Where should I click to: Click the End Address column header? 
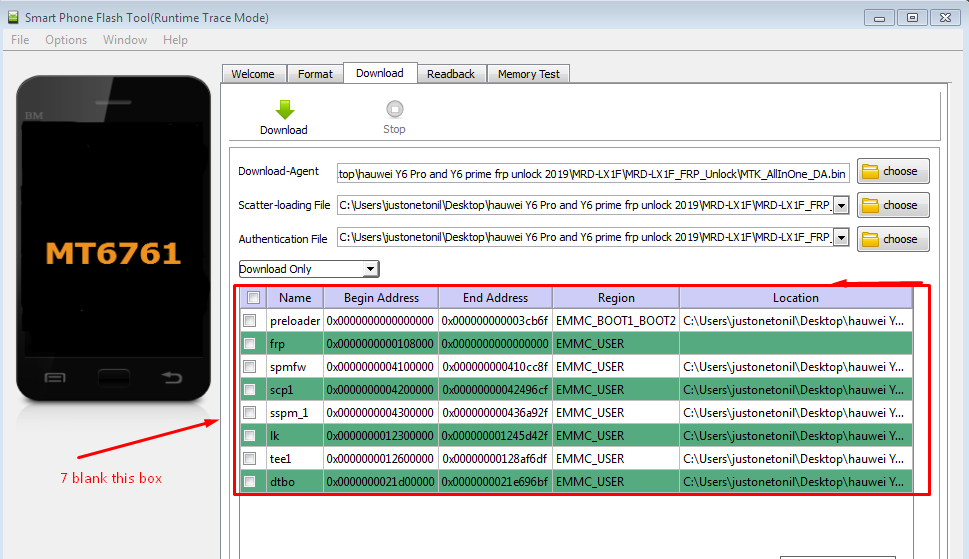(496, 298)
